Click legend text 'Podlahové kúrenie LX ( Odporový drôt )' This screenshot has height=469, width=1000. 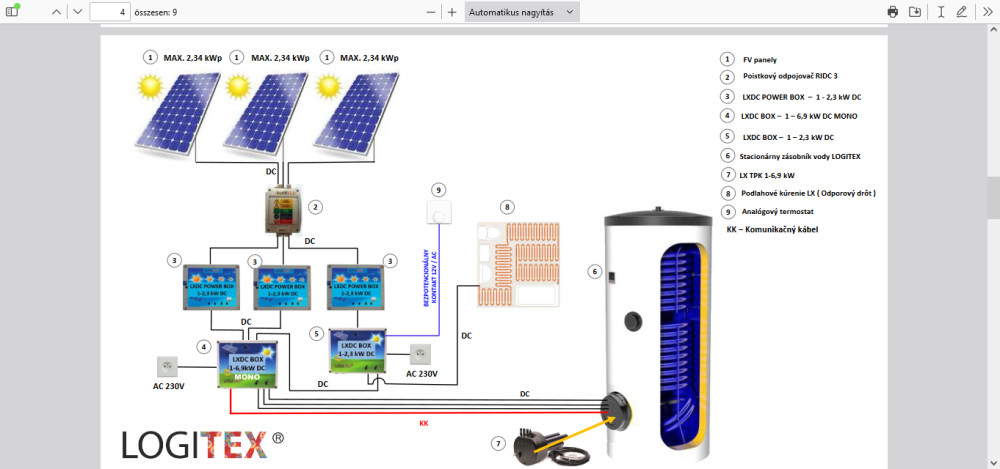click(809, 193)
